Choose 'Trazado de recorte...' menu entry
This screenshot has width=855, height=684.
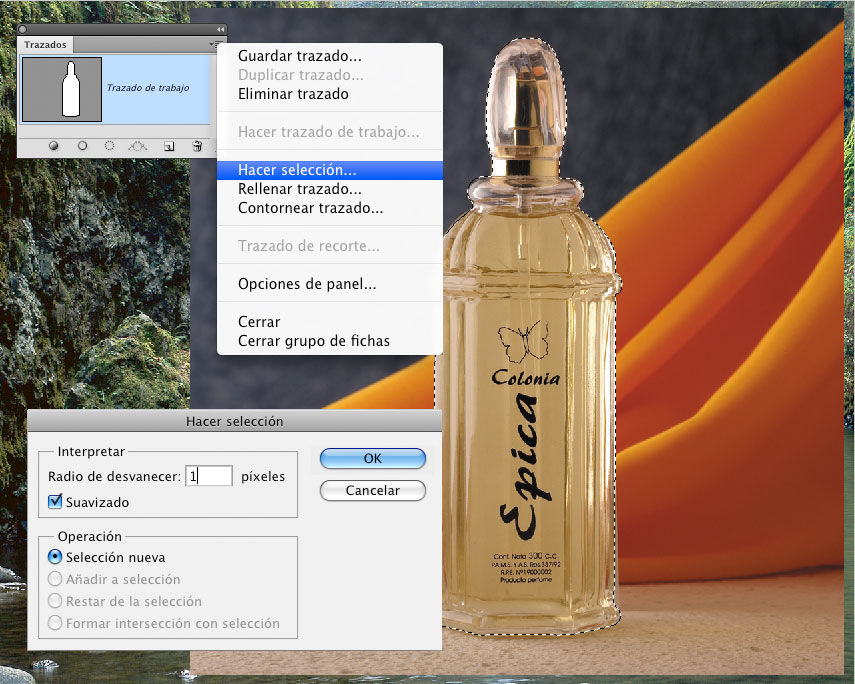coord(329,245)
